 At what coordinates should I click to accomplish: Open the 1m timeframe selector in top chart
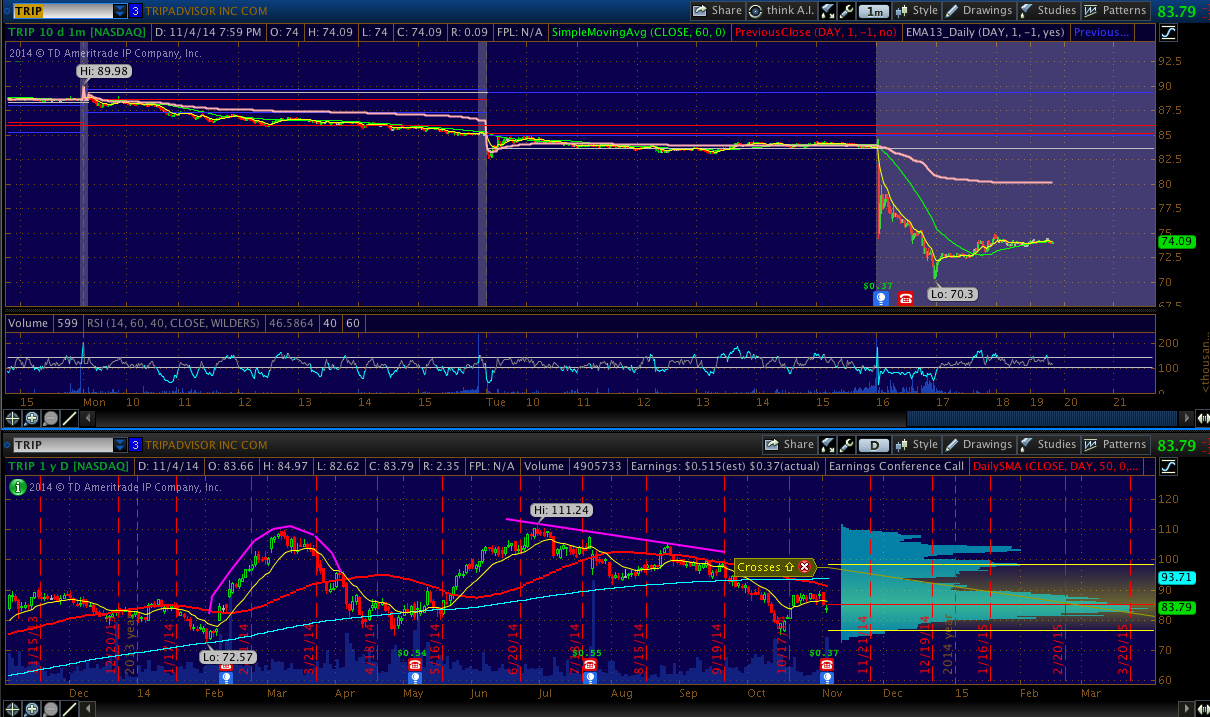(875, 11)
